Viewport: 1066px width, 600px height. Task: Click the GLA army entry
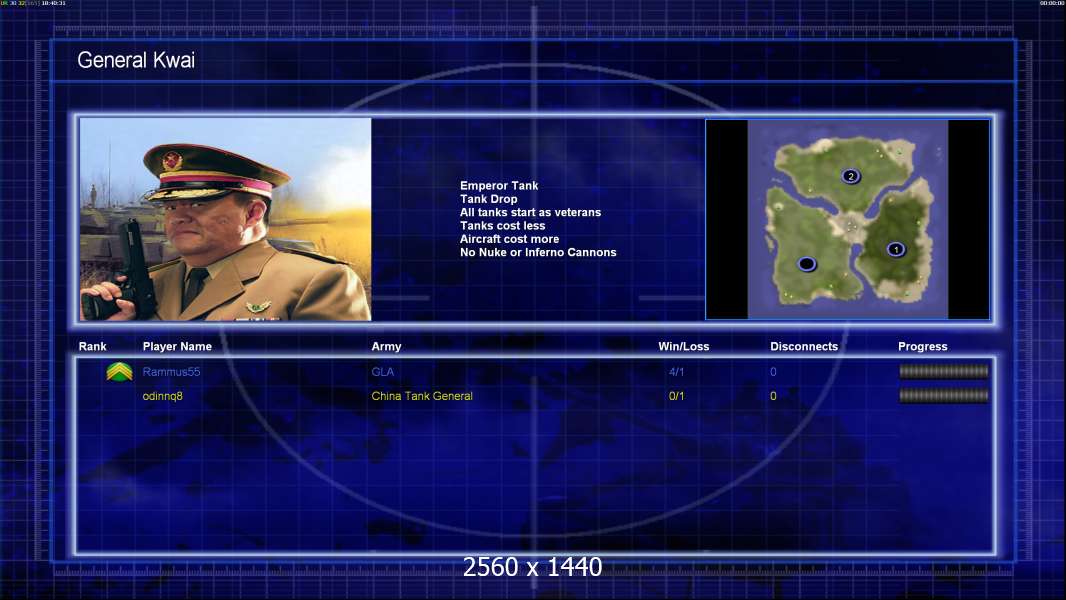(x=382, y=372)
